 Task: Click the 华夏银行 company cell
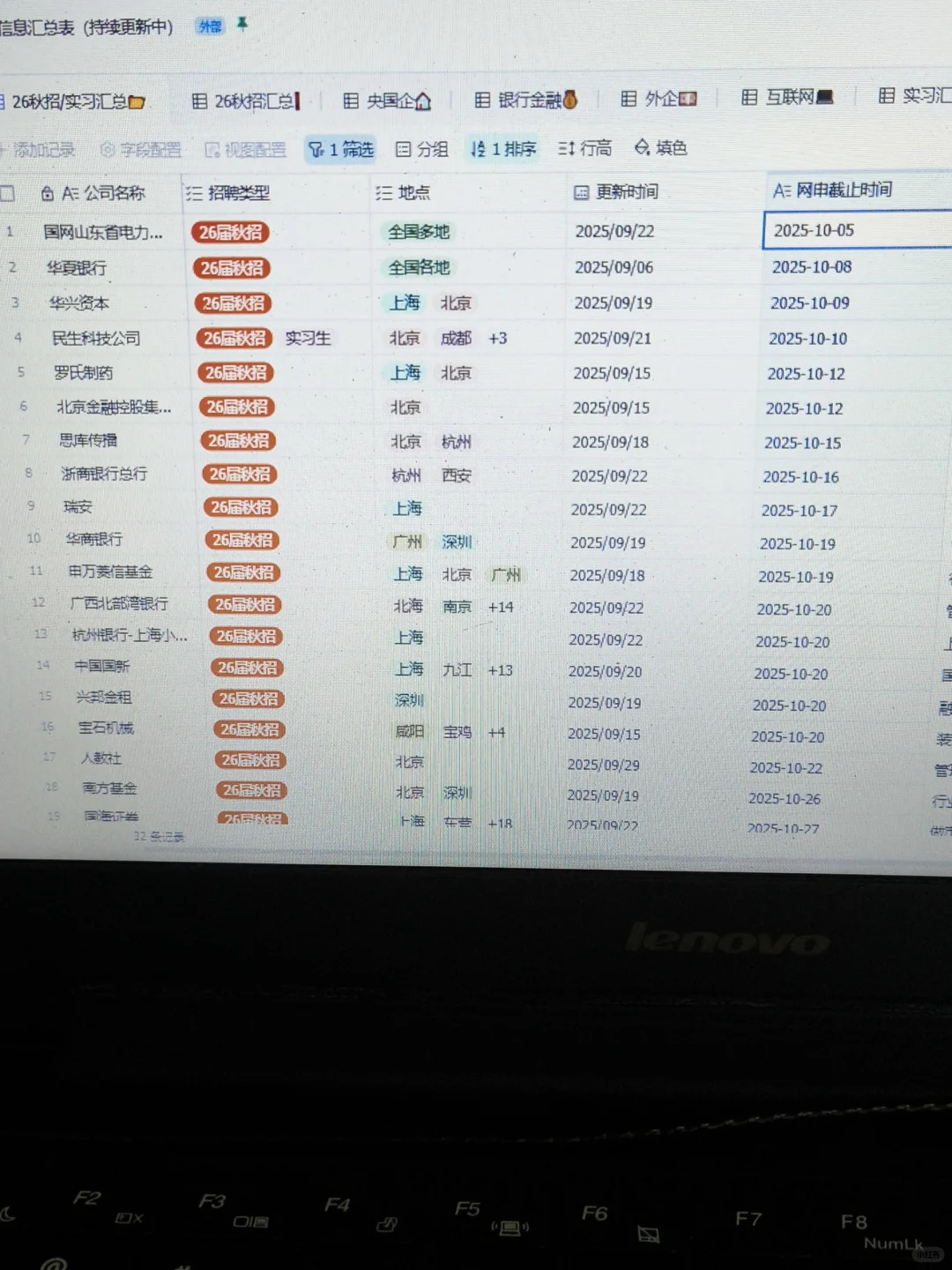pos(77,268)
